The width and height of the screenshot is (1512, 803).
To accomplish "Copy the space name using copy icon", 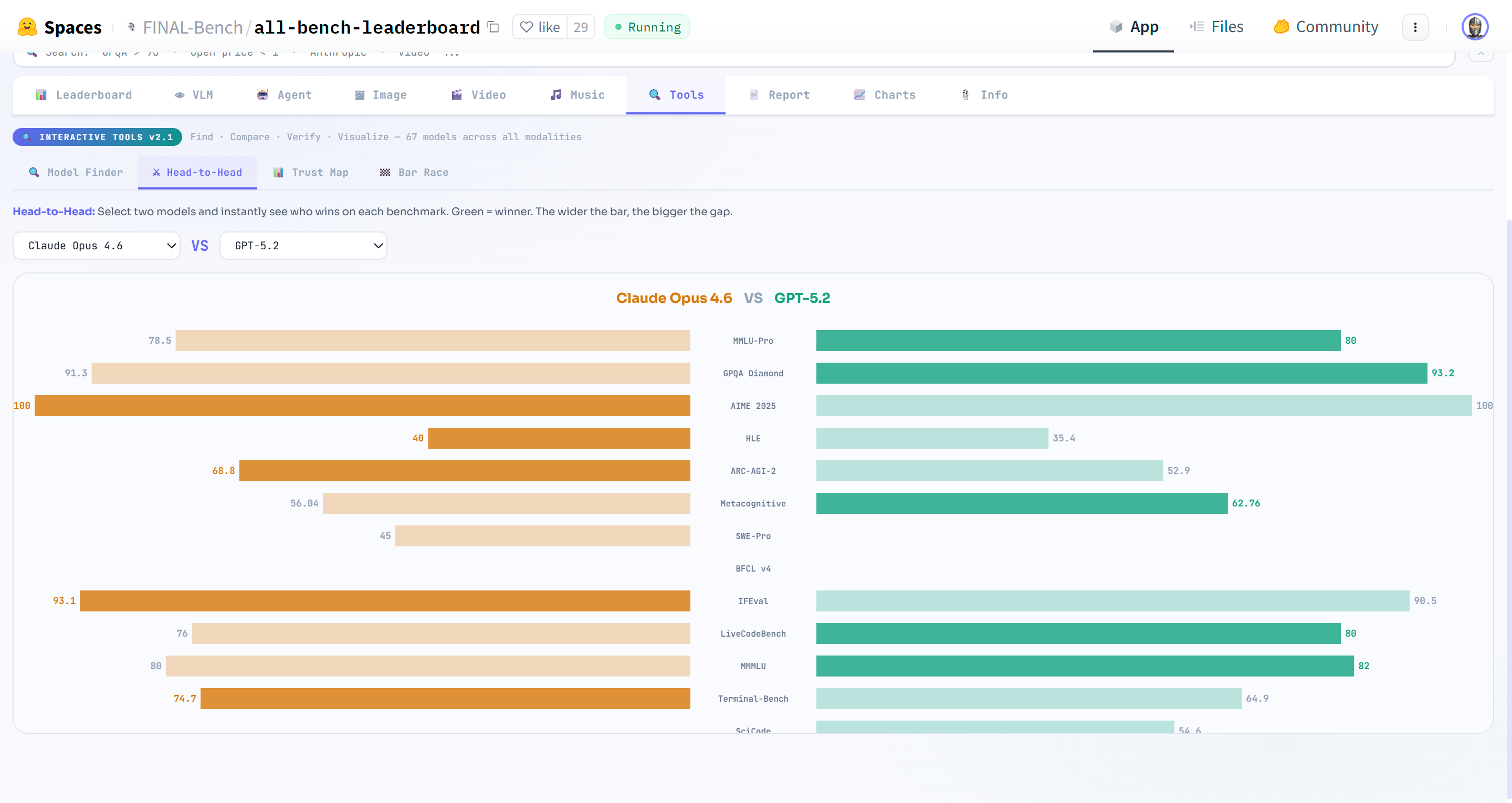I will pos(493,27).
